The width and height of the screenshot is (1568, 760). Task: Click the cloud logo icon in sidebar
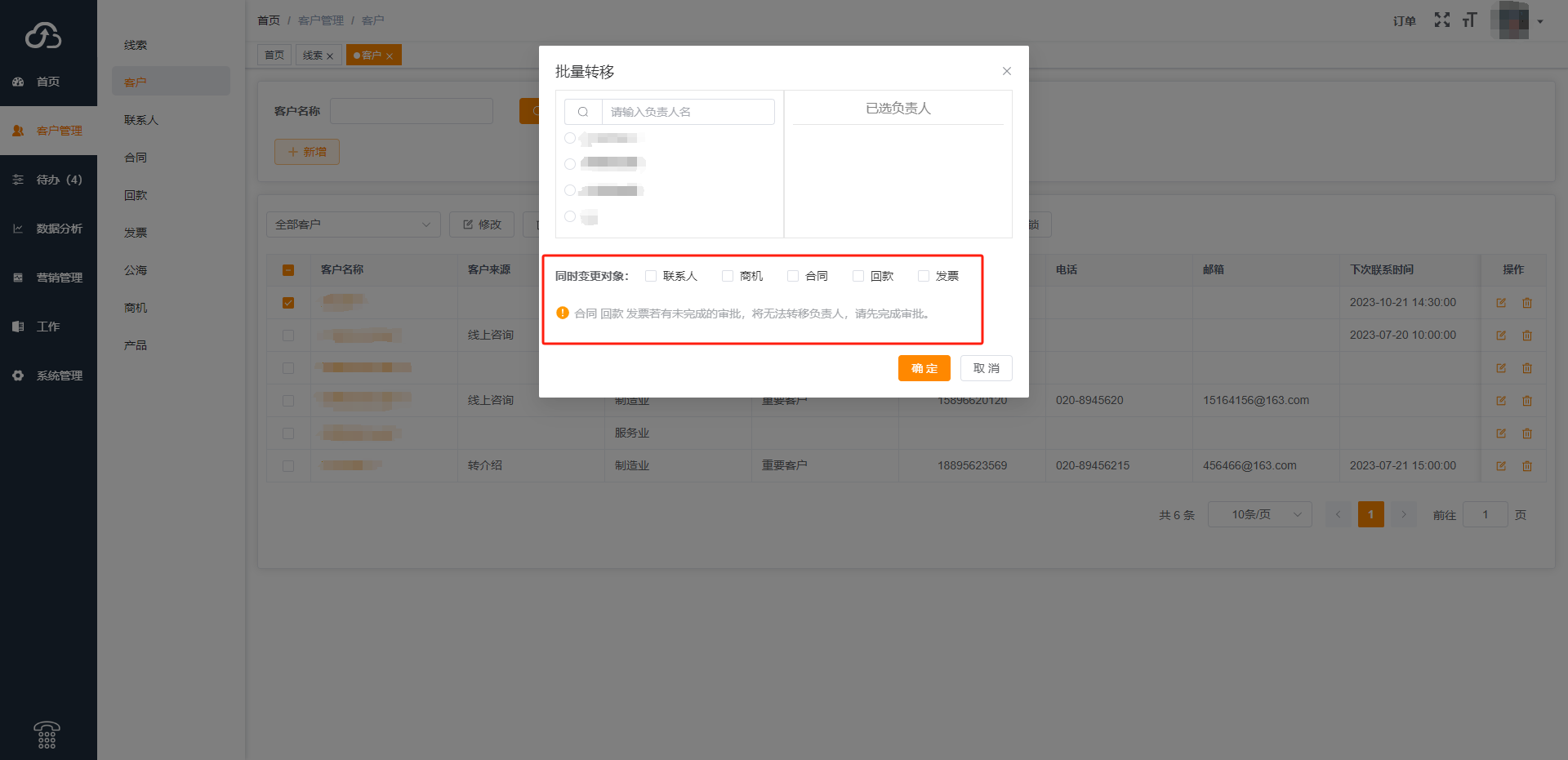click(43, 35)
